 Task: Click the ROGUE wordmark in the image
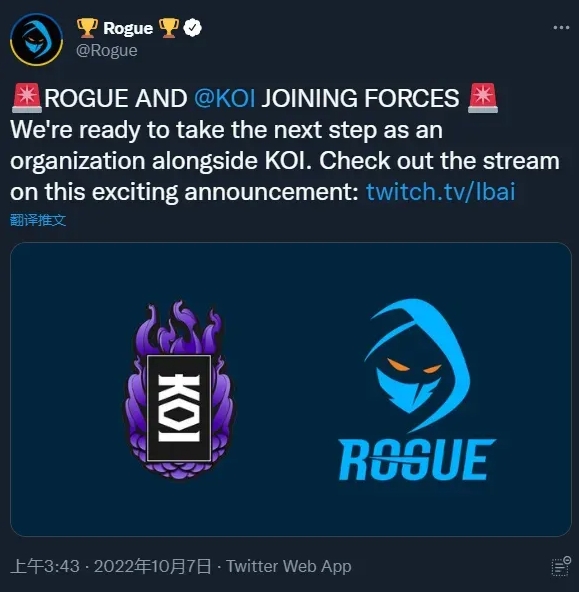click(x=417, y=459)
